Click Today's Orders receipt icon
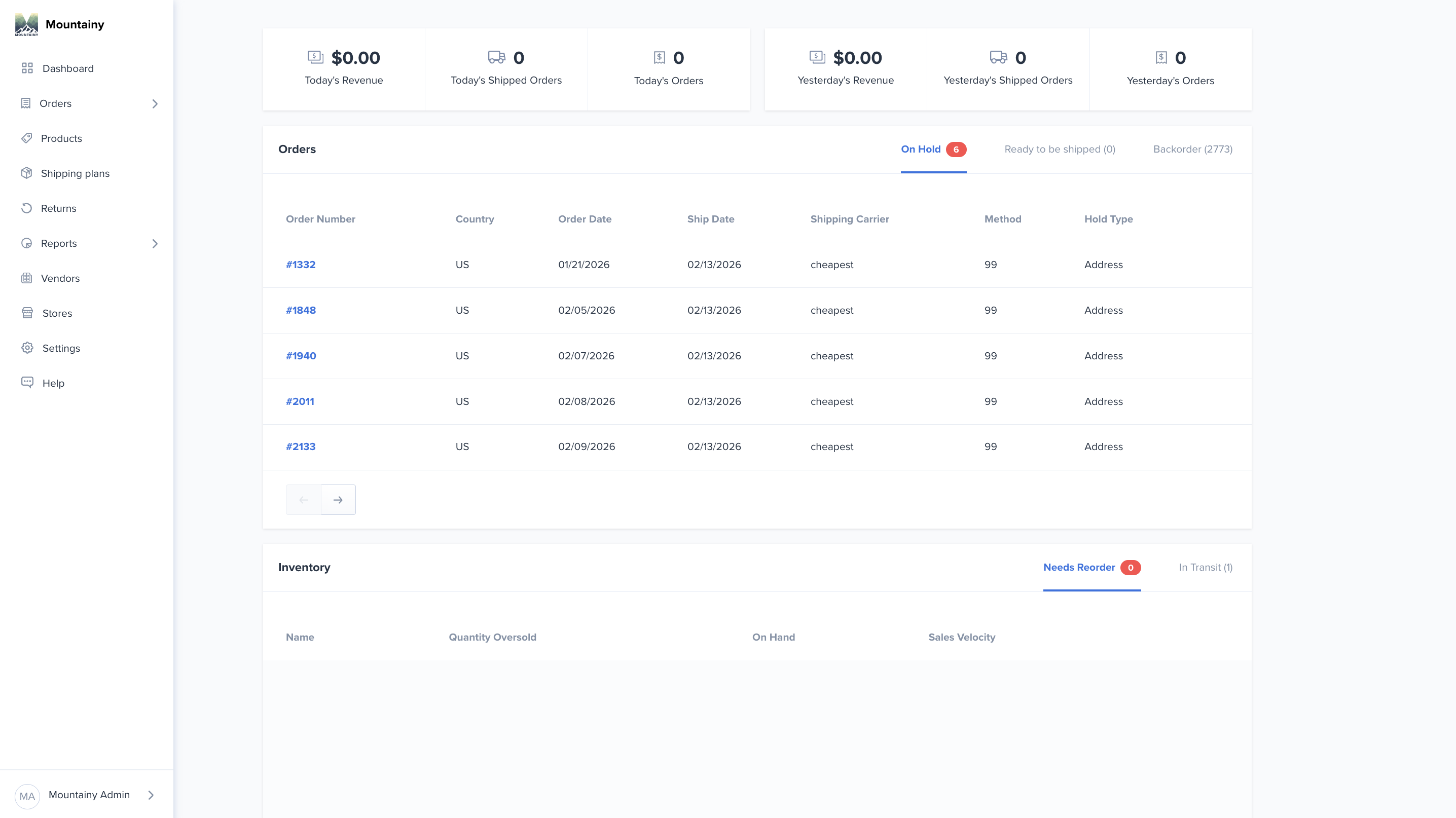The height and width of the screenshot is (818, 1456). coord(660,58)
